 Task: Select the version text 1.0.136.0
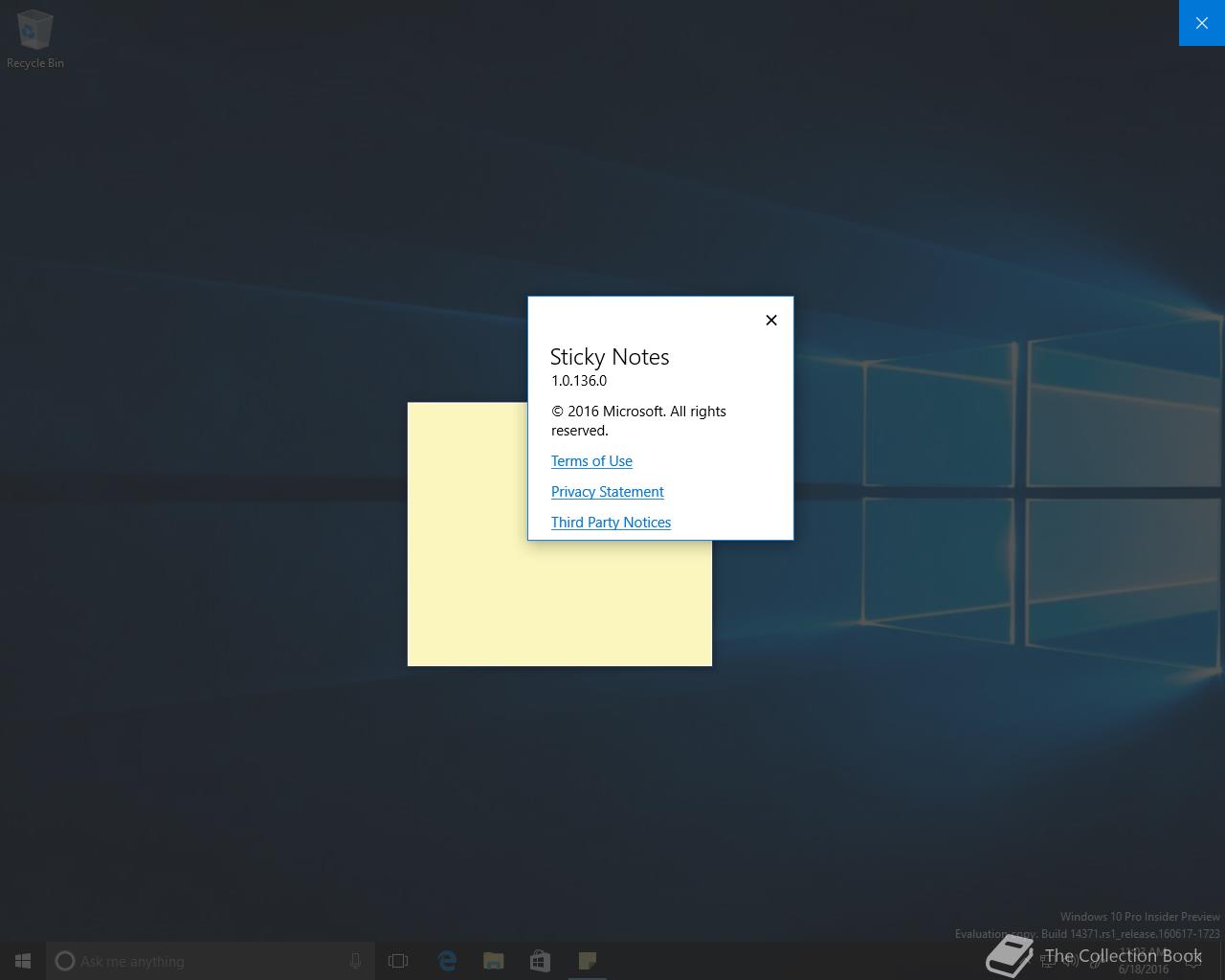coord(579,381)
